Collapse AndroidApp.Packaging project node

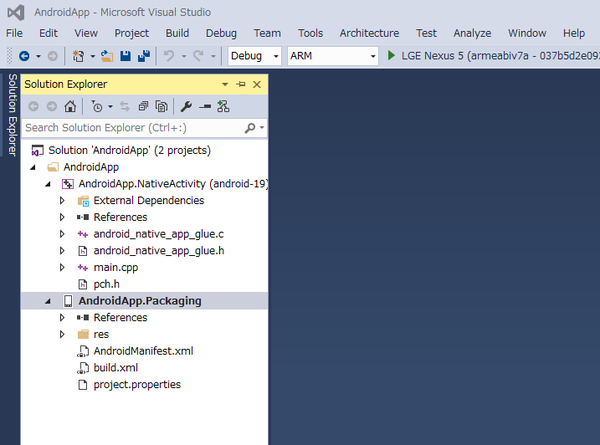(x=48, y=301)
